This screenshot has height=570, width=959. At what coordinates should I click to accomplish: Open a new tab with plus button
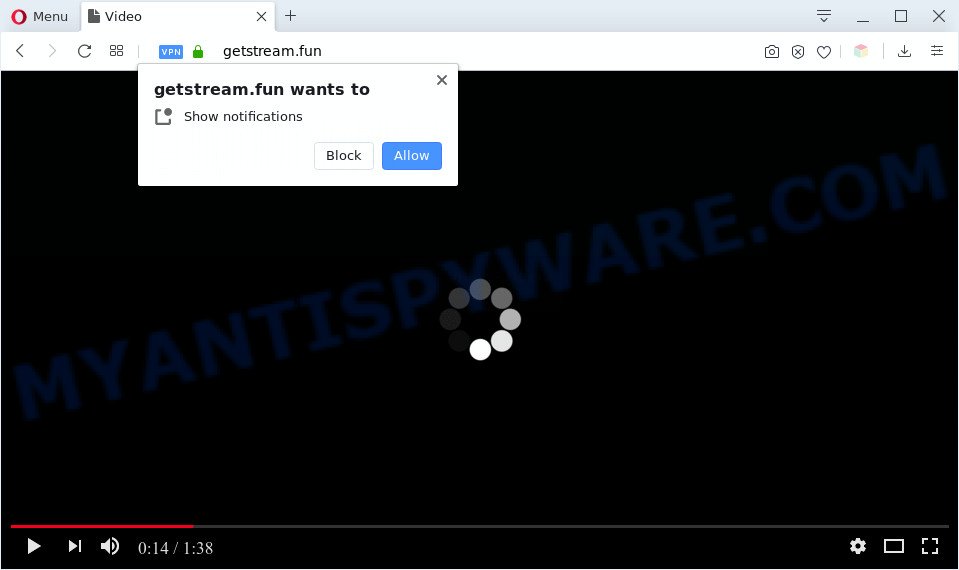(291, 16)
